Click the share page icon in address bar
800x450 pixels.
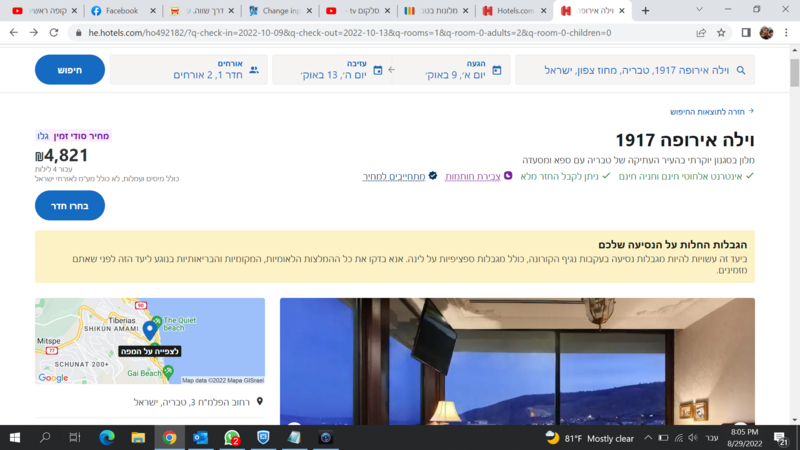[x=701, y=33]
